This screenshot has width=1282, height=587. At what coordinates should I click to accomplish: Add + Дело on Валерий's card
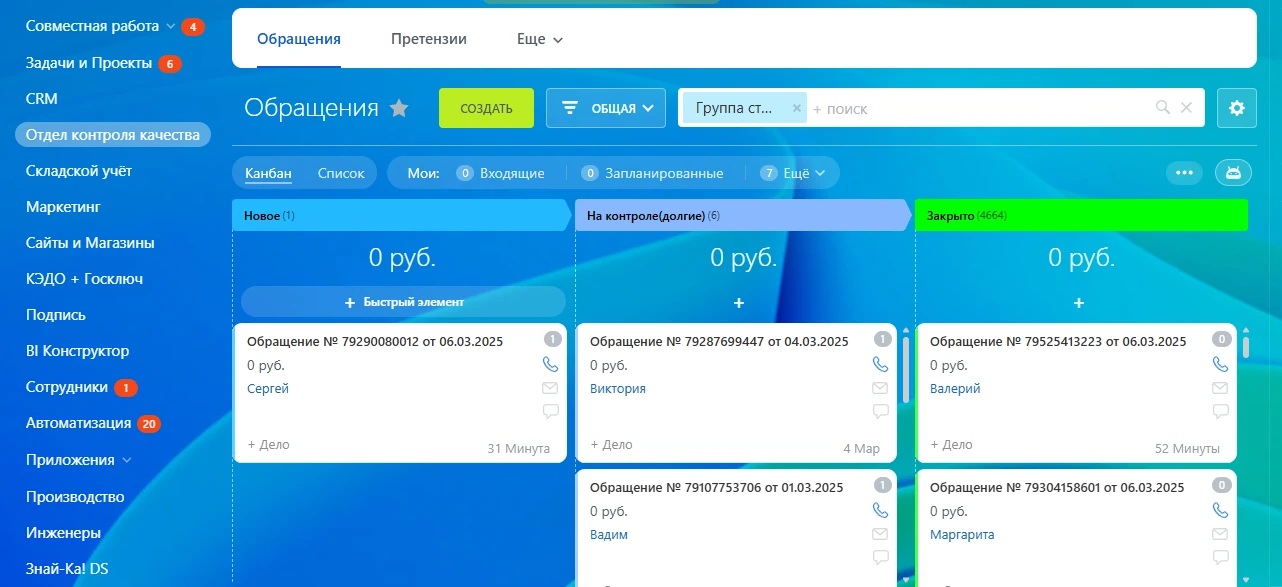pyautogui.click(x=951, y=444)
